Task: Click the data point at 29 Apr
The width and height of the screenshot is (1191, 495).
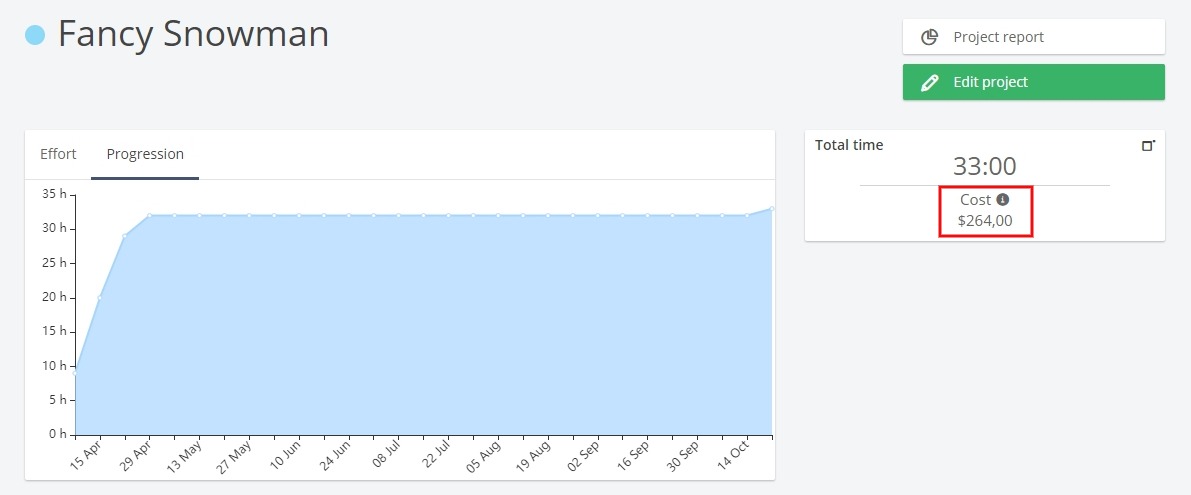Action: (150, 216)
